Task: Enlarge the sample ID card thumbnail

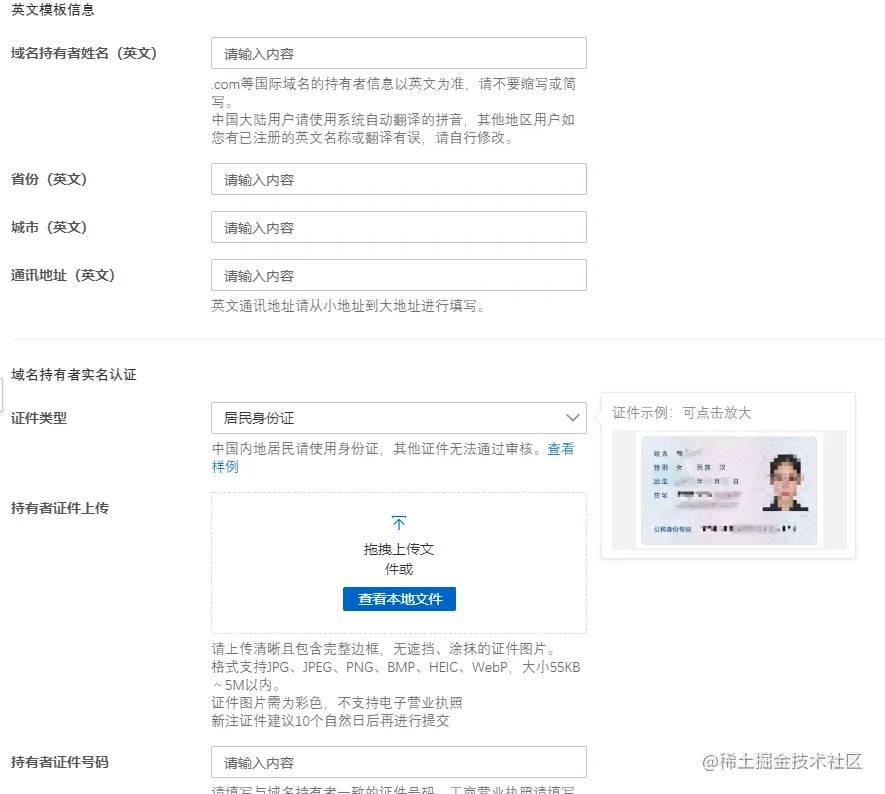Action: tap(729, 490)
